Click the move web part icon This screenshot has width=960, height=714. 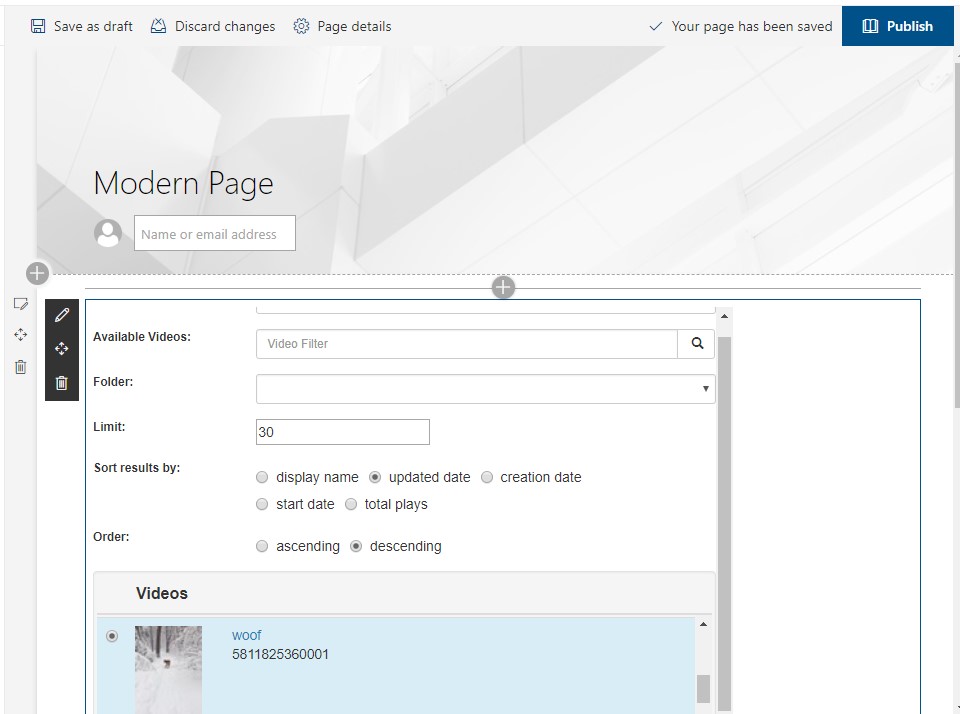tap(62, 349)
